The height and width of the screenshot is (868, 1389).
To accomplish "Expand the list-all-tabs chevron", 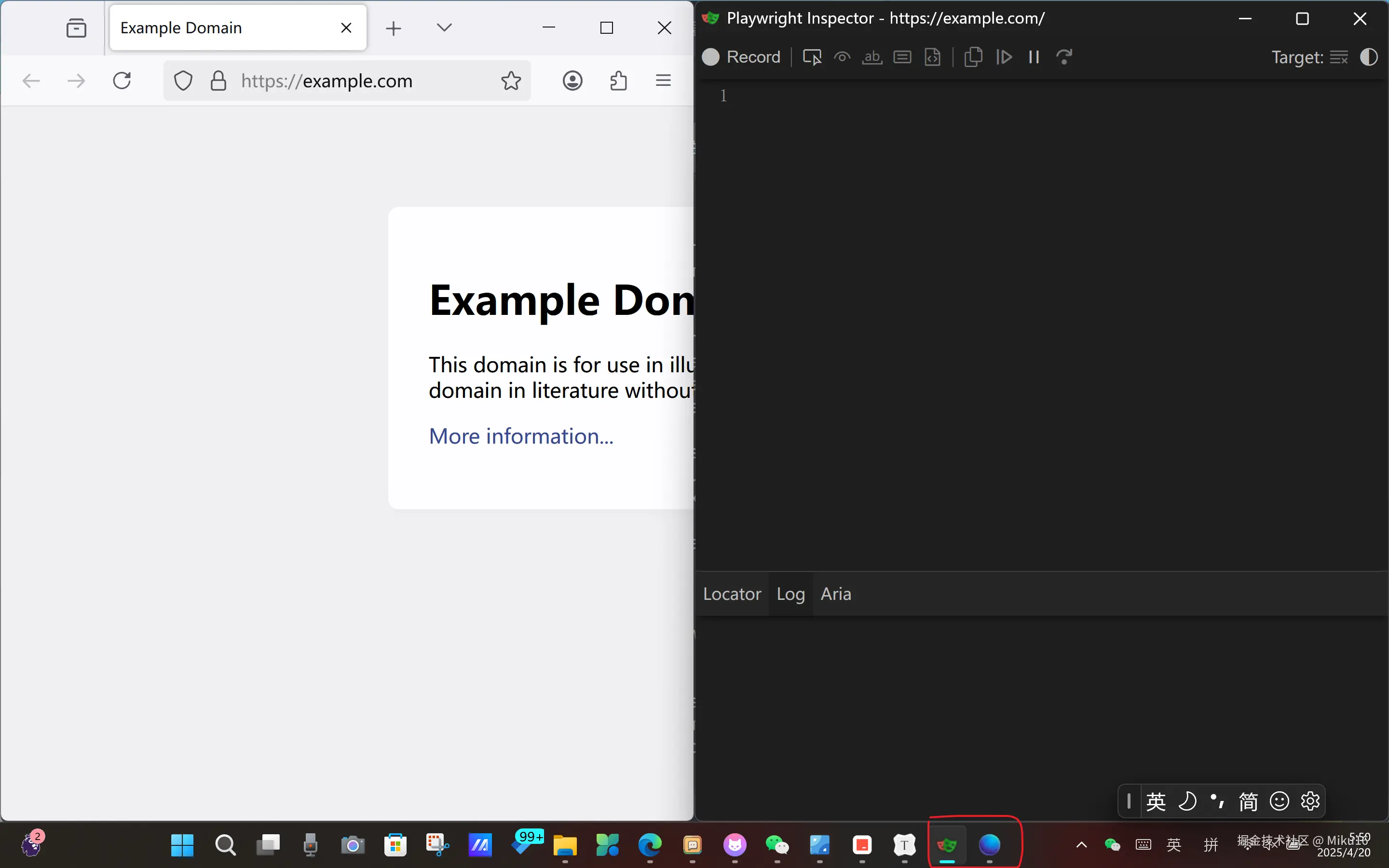I will [x=444, y=27].
